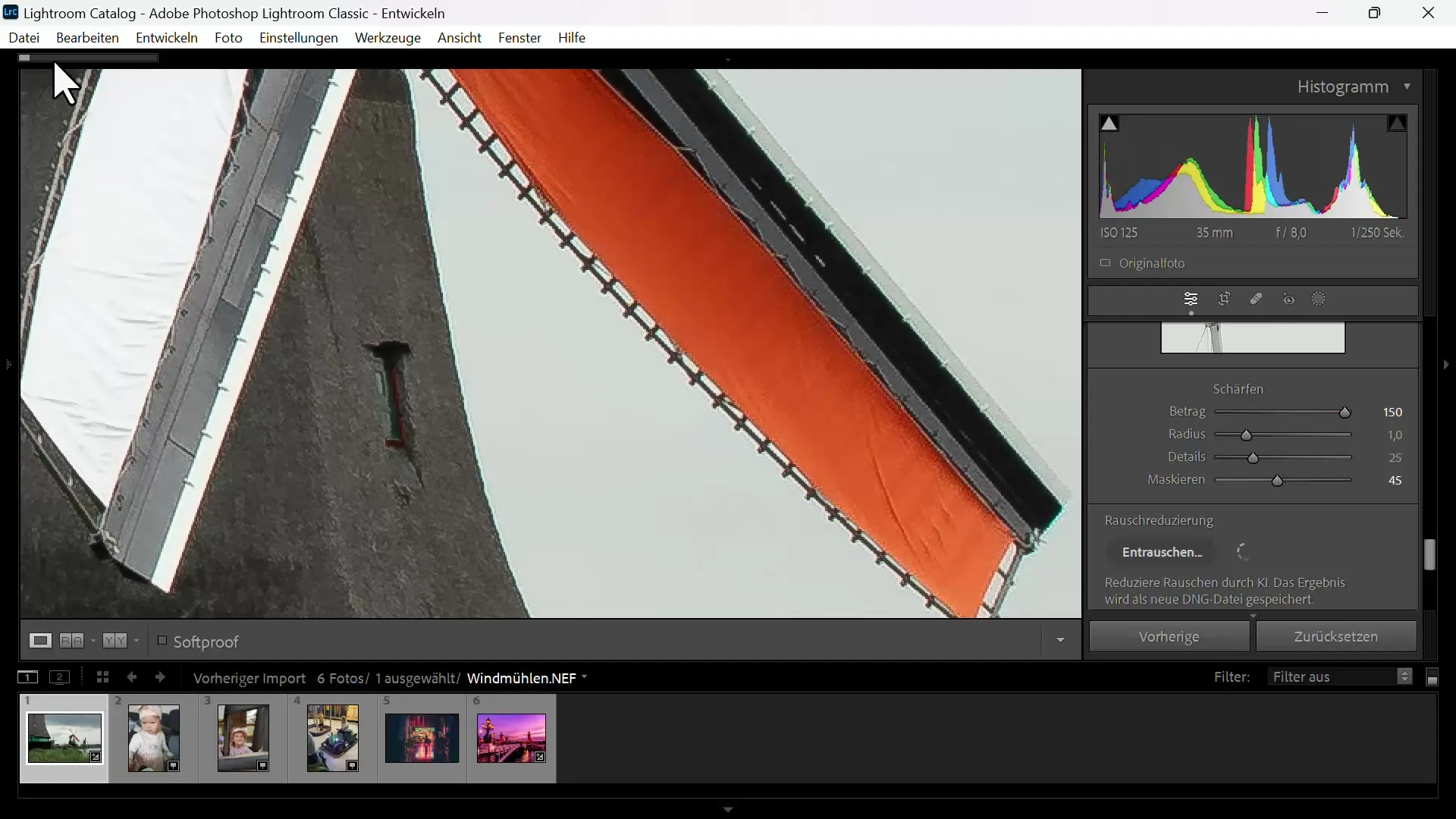
Task: Open the Werkzeuge menu
Action: (388, 38)
